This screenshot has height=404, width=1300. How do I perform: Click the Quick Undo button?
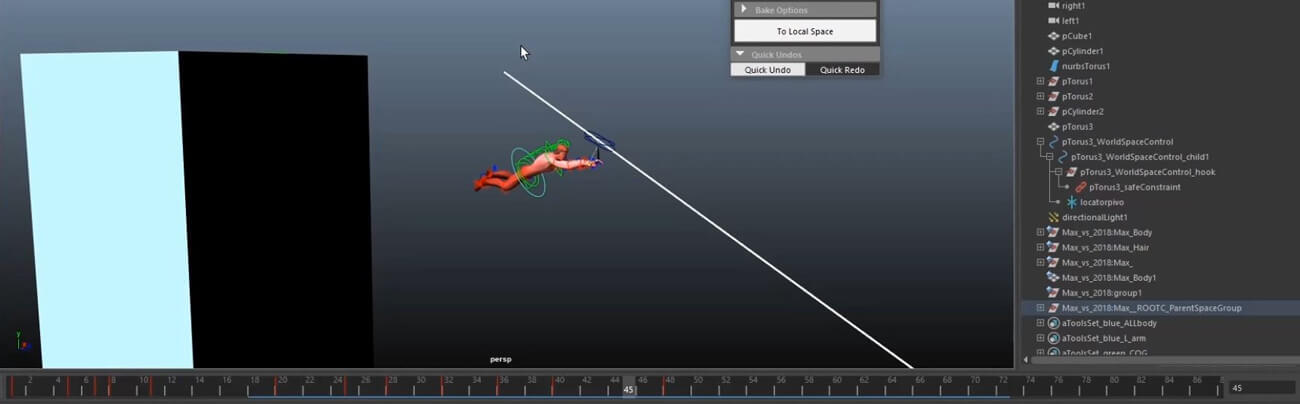click(x=767, y=70)
